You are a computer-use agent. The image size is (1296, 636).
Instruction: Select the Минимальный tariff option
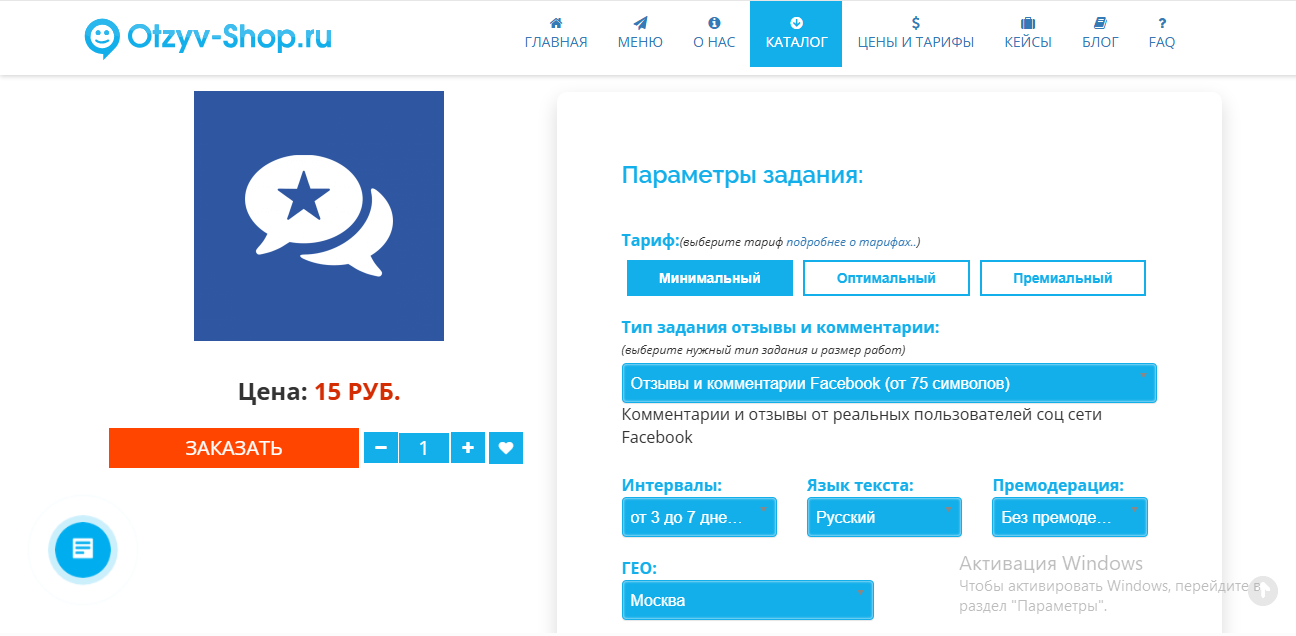click(x=709, y=277)
